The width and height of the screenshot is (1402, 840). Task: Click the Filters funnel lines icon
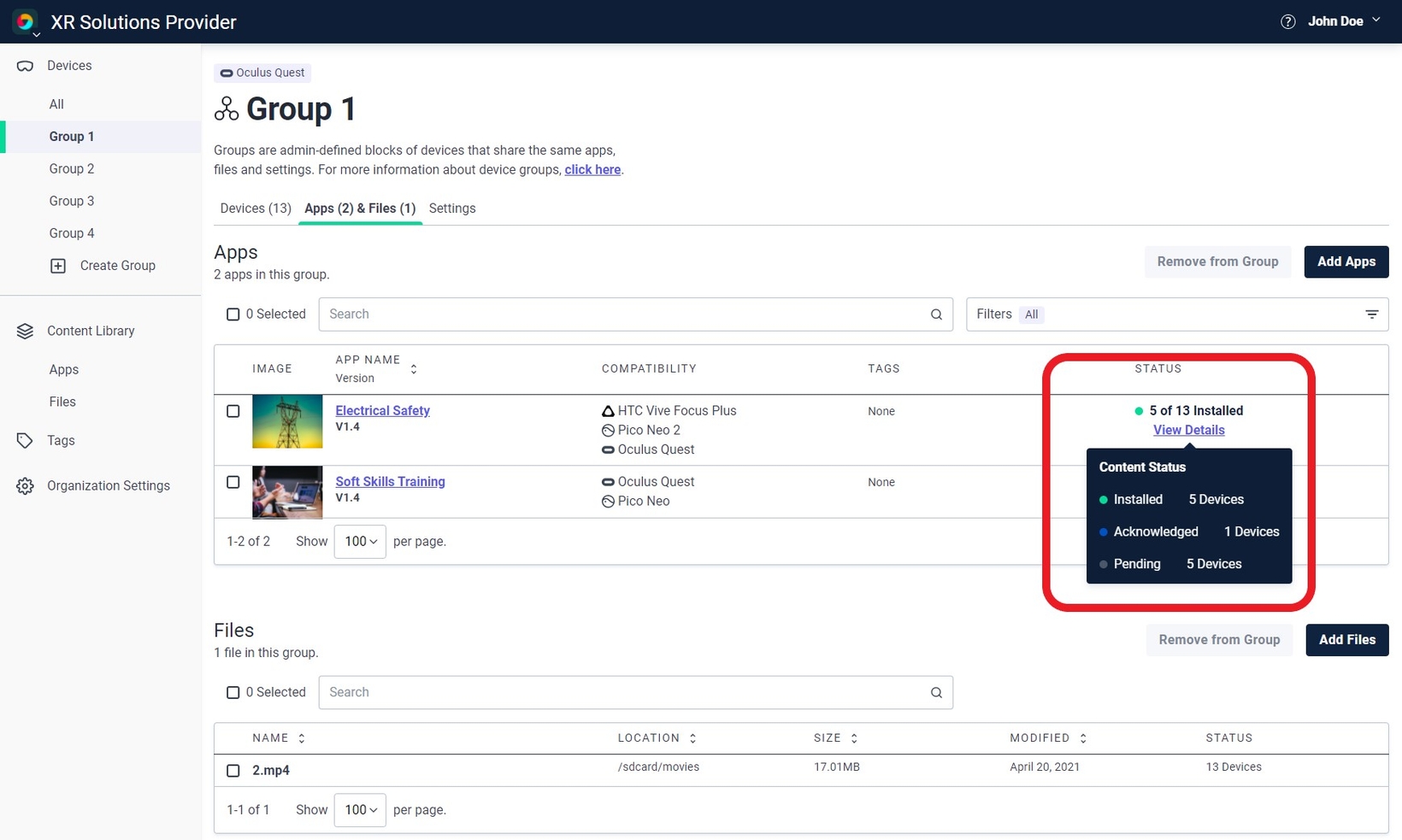(x=1371, y=314)
